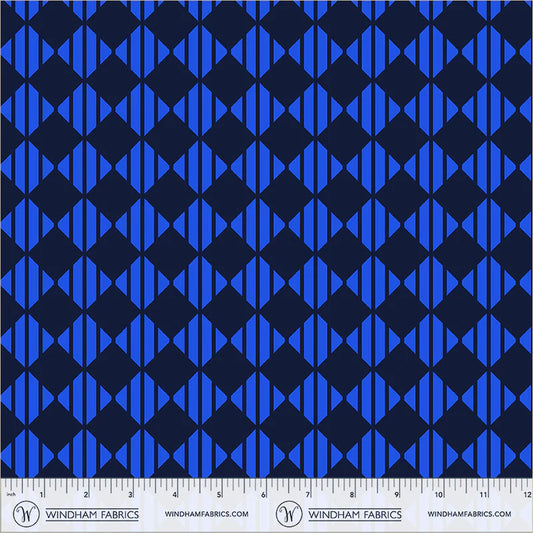This screenshot has height=533, width=533.
Task: Click the ruler number 6
Action: (263, 495)
